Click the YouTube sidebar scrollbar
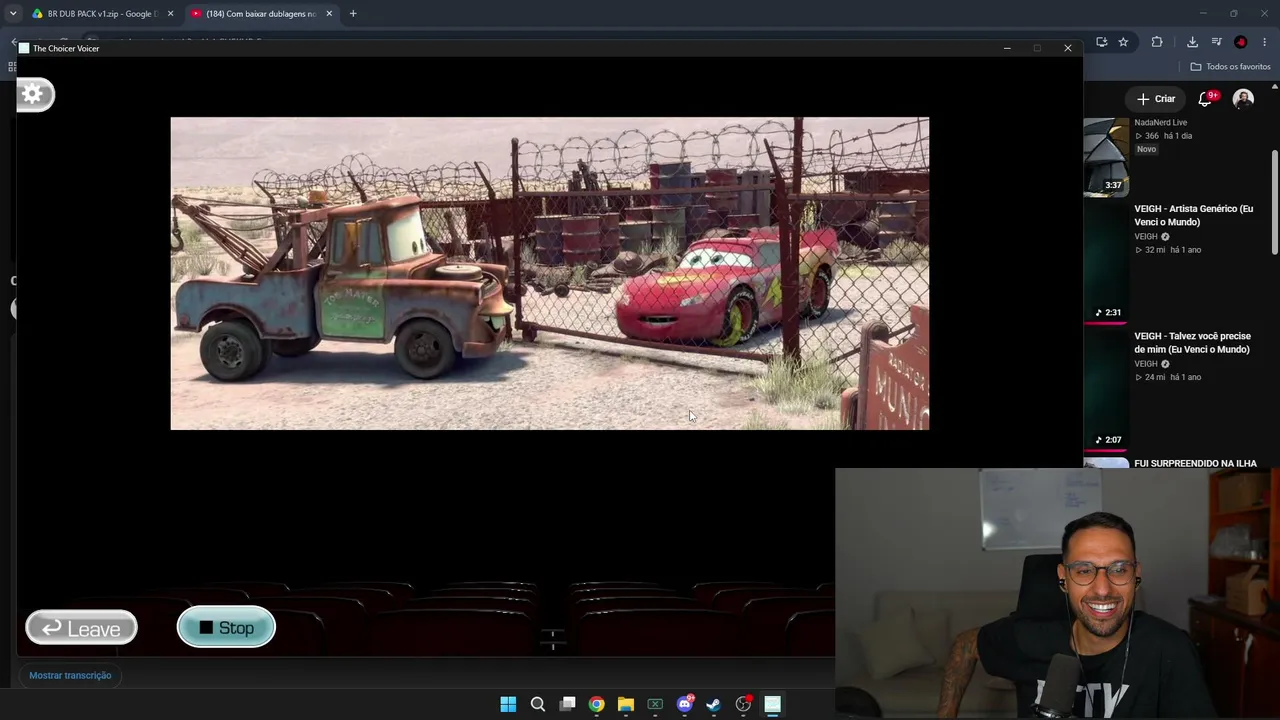Image resolution: width=1280 pixels, height=720 pixels. tap(1274, 203)
